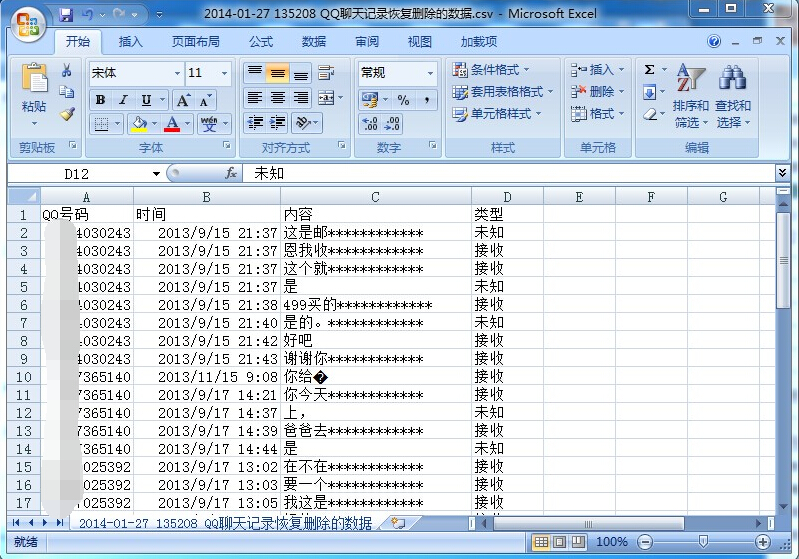
Task: Click the Cut scissors icon
Action: [x=67, y=70]
